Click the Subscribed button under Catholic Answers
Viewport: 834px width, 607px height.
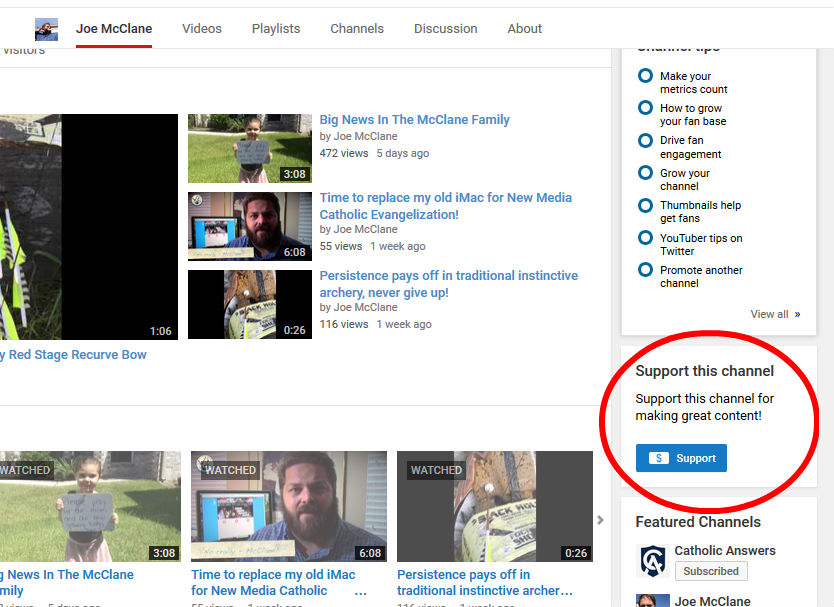coord(711,570)
